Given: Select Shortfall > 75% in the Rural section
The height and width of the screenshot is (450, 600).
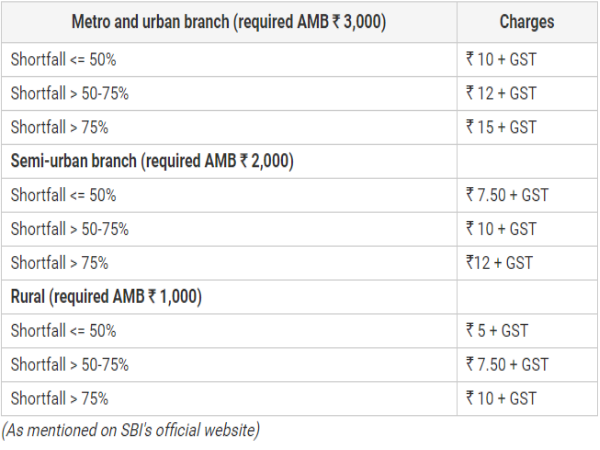Looking at the screenshot, I should pos(60,399).
